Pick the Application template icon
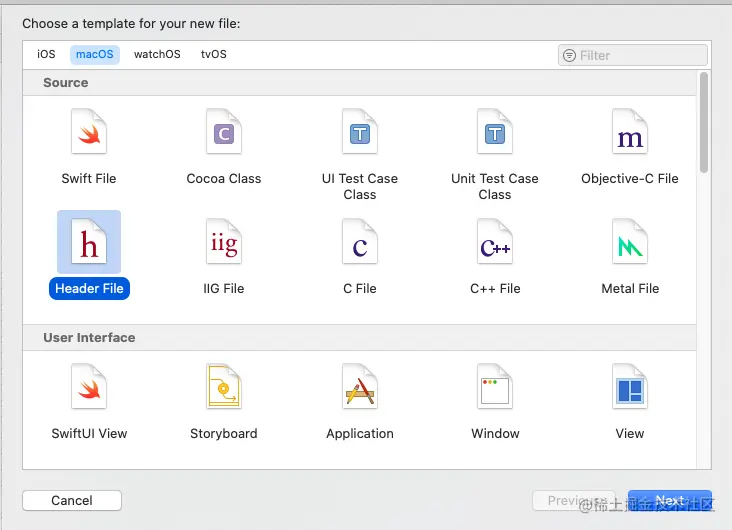This screenshot has height=530, width=732. pos(359,387)
